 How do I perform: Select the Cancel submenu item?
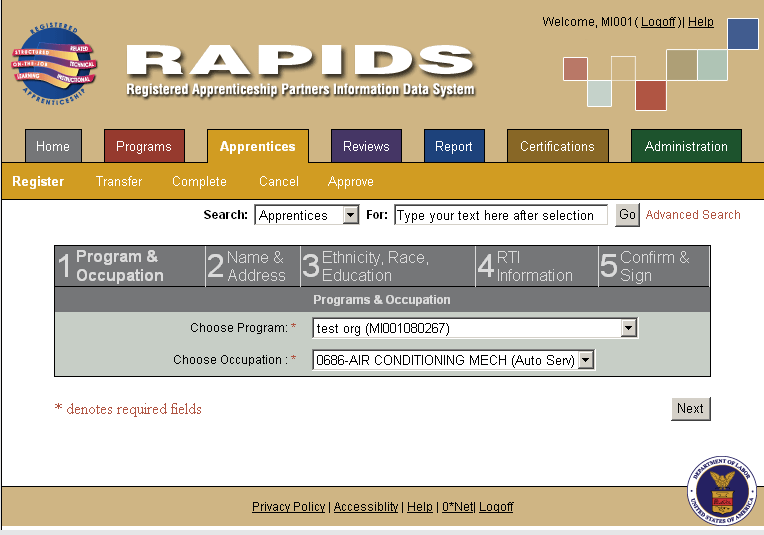pyautogui.click(x=279, y=181)
